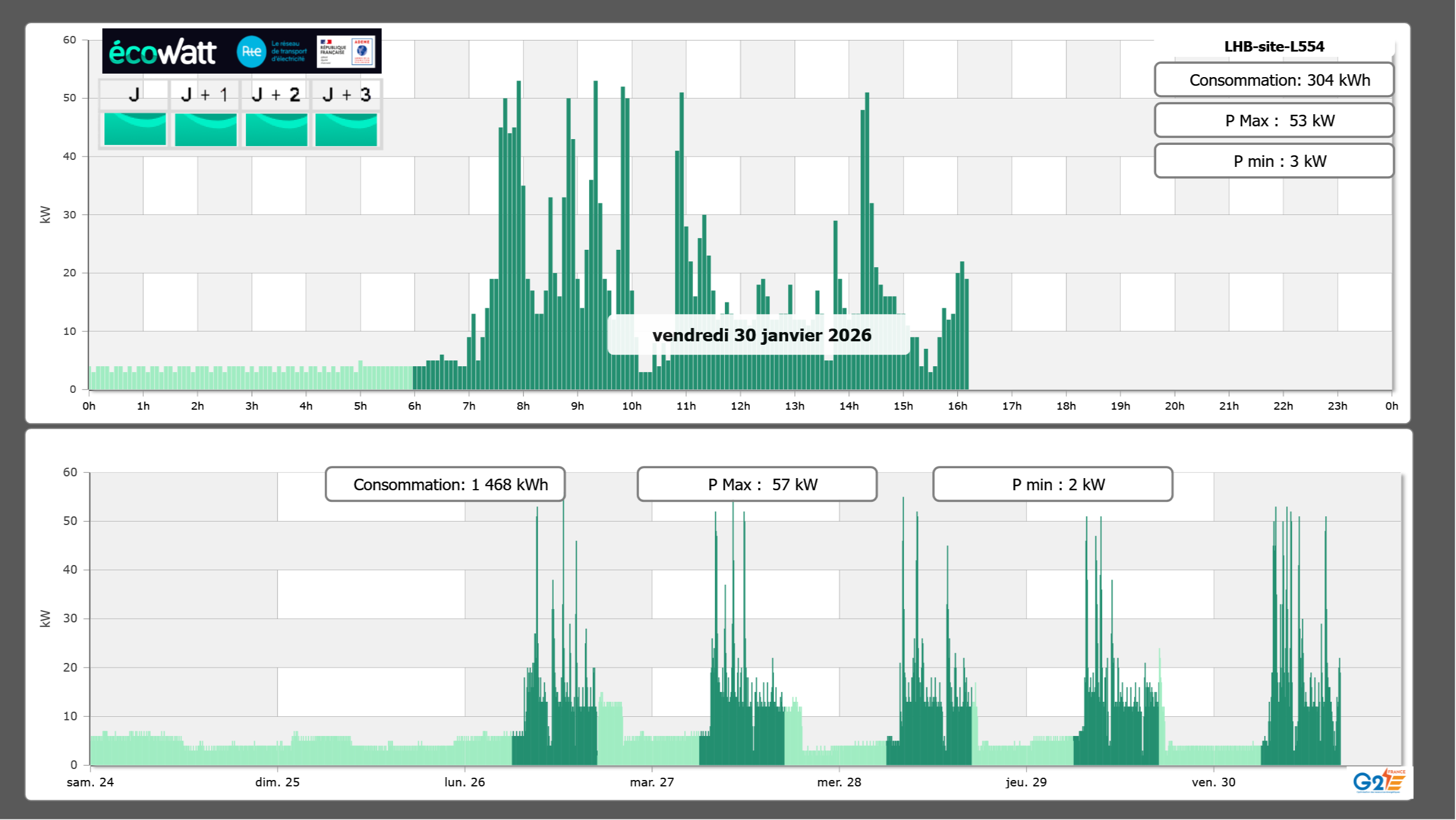
Task: Click the Consommation: 304 kWh box
Action: 1274,80
